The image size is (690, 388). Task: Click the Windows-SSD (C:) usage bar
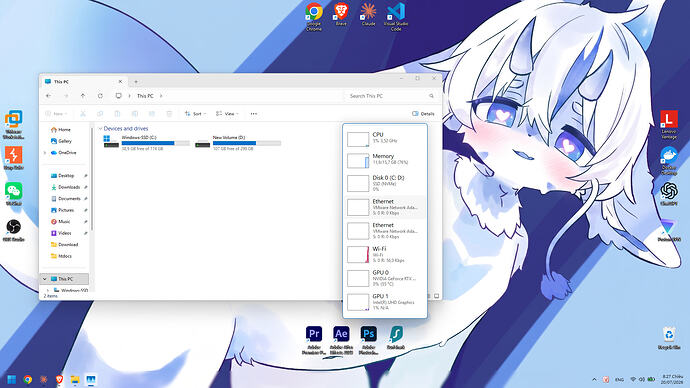(x=156, y=143)
